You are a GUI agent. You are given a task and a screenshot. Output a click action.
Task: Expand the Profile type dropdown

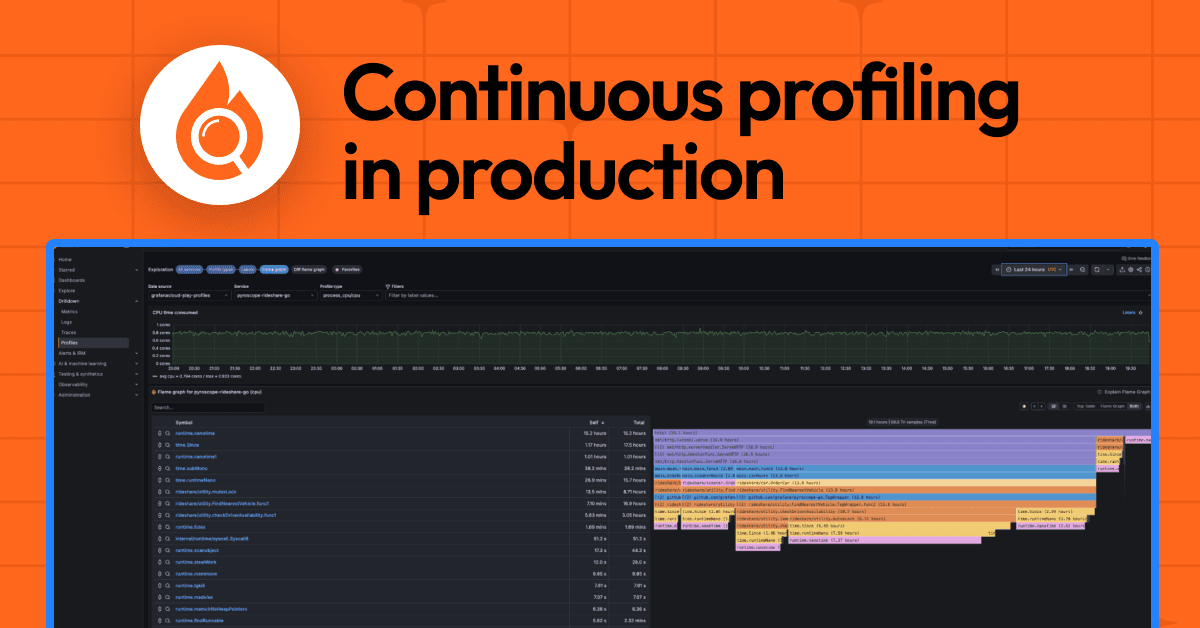tap(350, 296)
